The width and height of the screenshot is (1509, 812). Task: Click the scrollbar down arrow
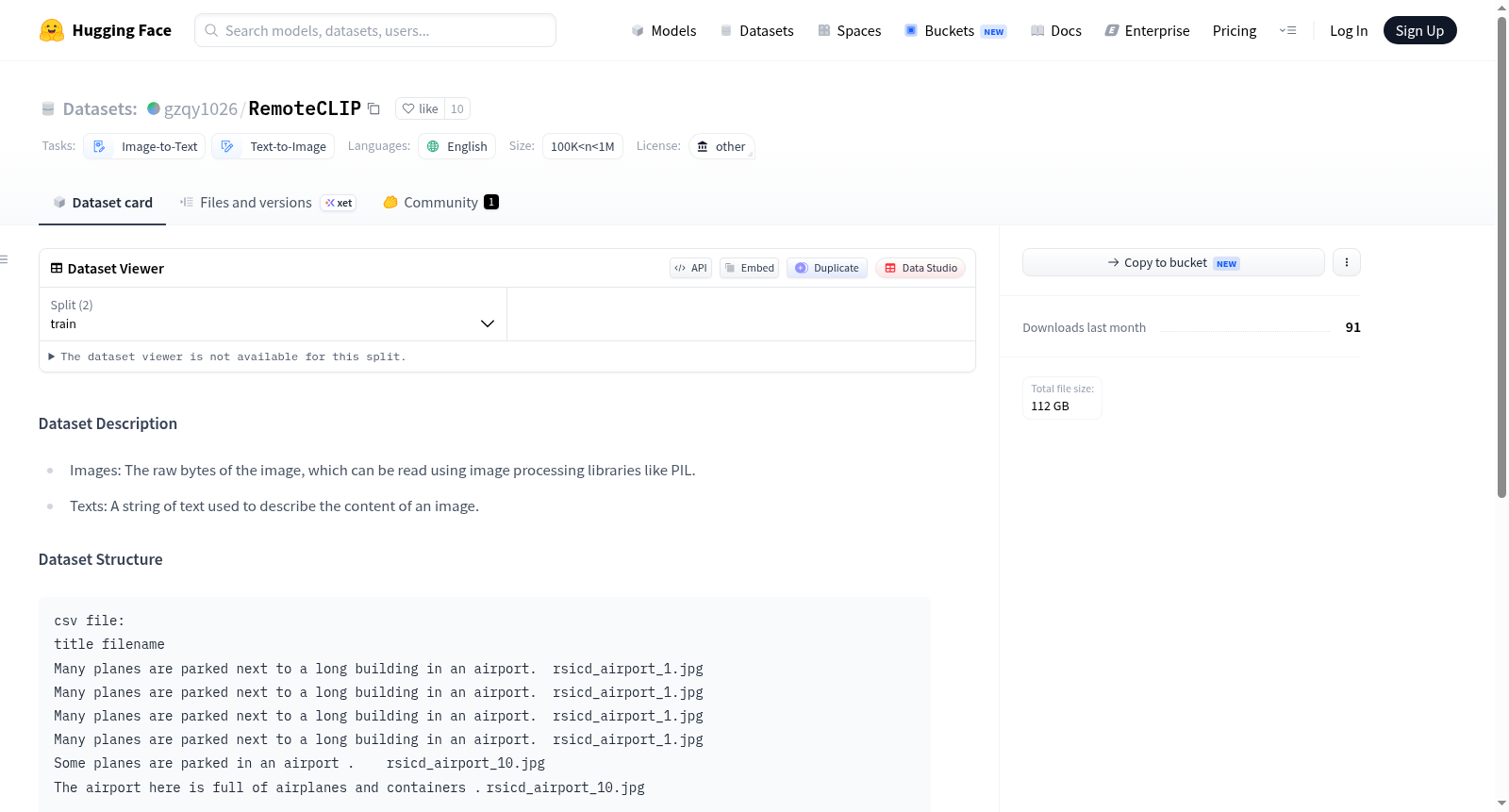click(1501, 804)
